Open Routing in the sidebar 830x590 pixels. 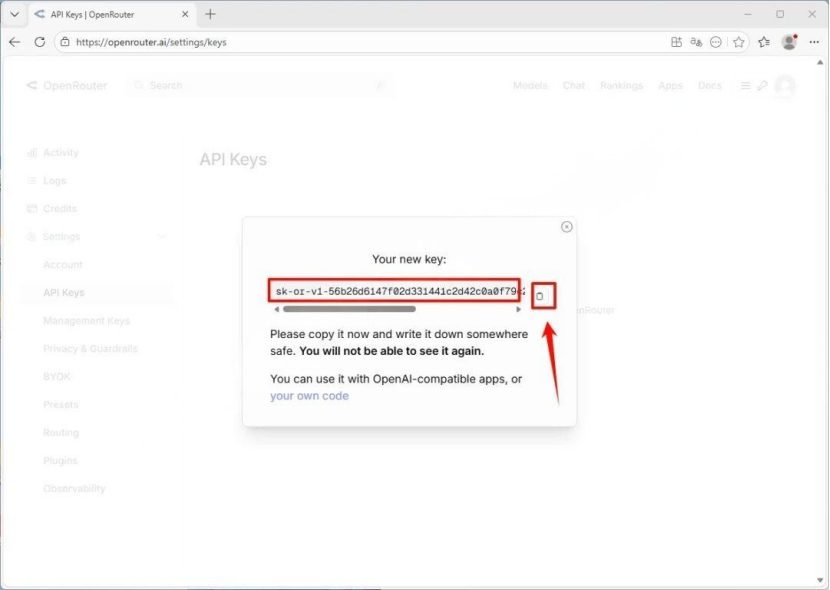(x=61, y=433)
